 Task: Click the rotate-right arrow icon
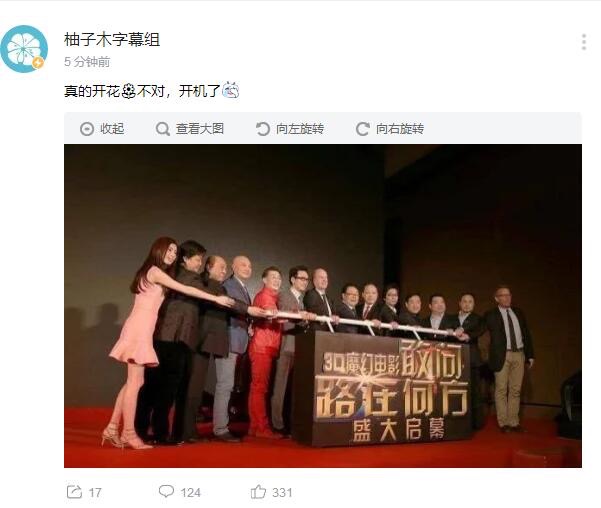click(363, 129)
